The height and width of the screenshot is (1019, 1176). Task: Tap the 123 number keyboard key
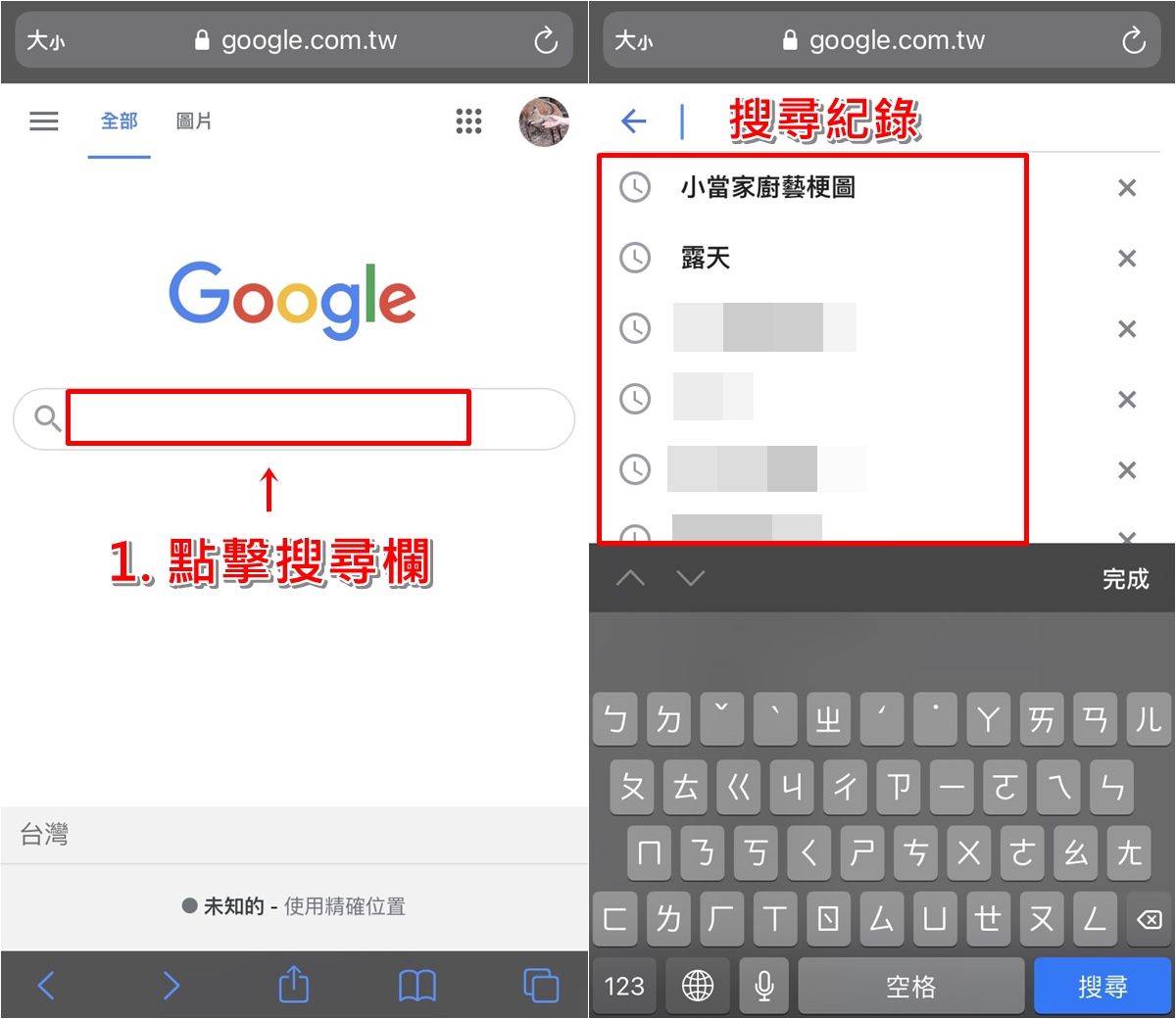click(624, 986)
